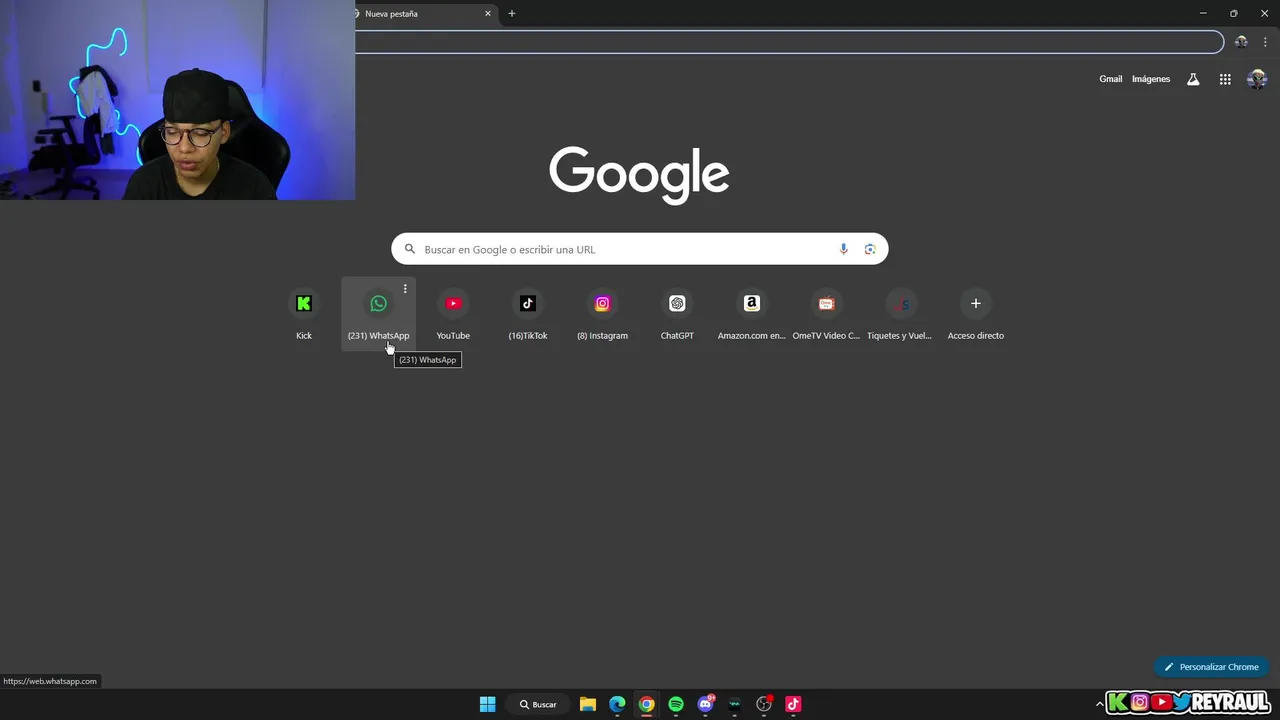Viewport: 1280px width, 720px height.
Task: Minimize the Chrome window
Action: tap(1203, 14)
